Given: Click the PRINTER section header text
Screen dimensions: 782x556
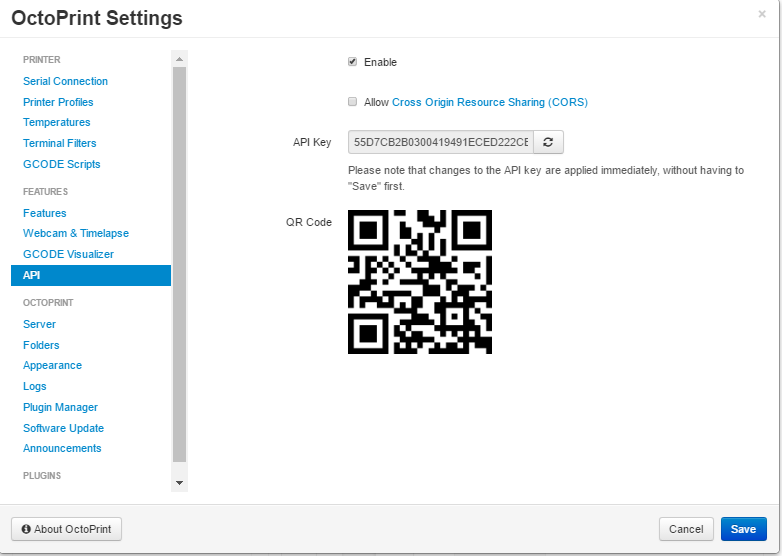Looking at the screenshot, I should pos(41,60).
